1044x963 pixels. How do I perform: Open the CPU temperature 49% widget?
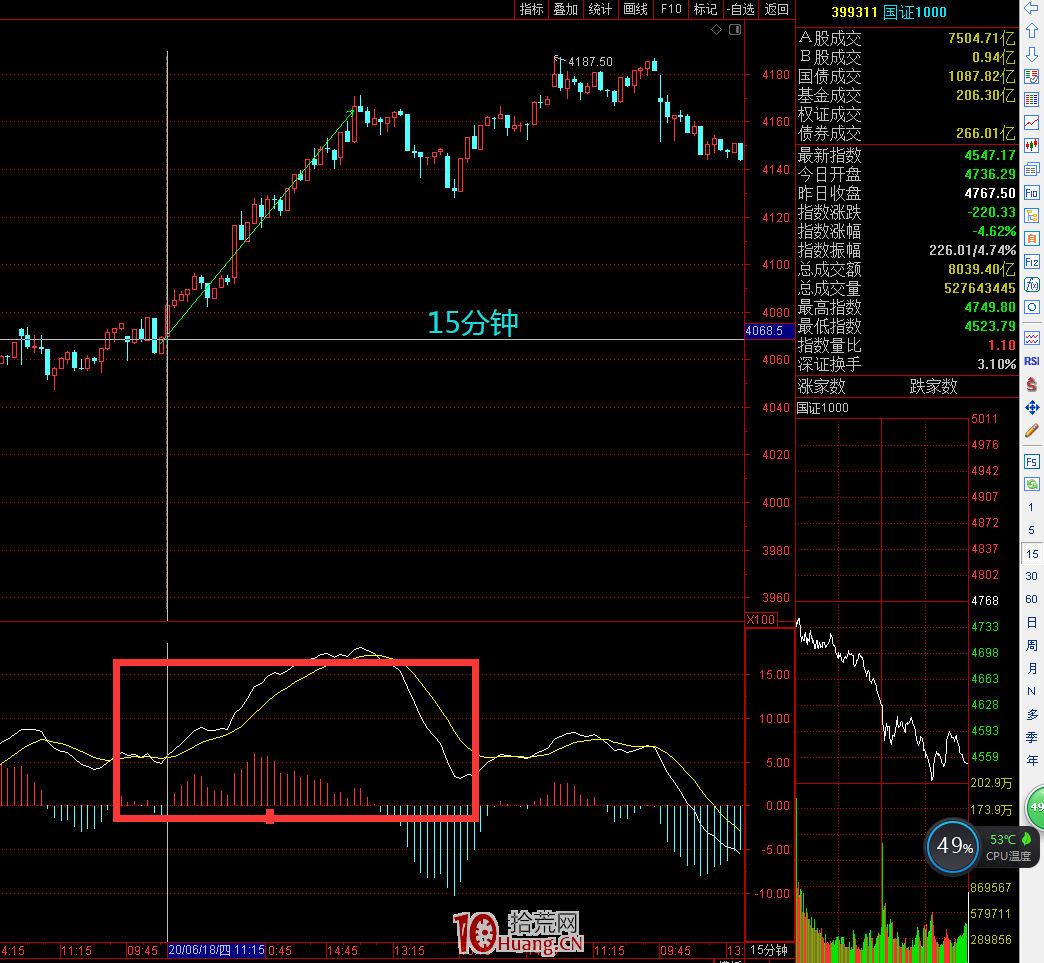coord(983,846)
